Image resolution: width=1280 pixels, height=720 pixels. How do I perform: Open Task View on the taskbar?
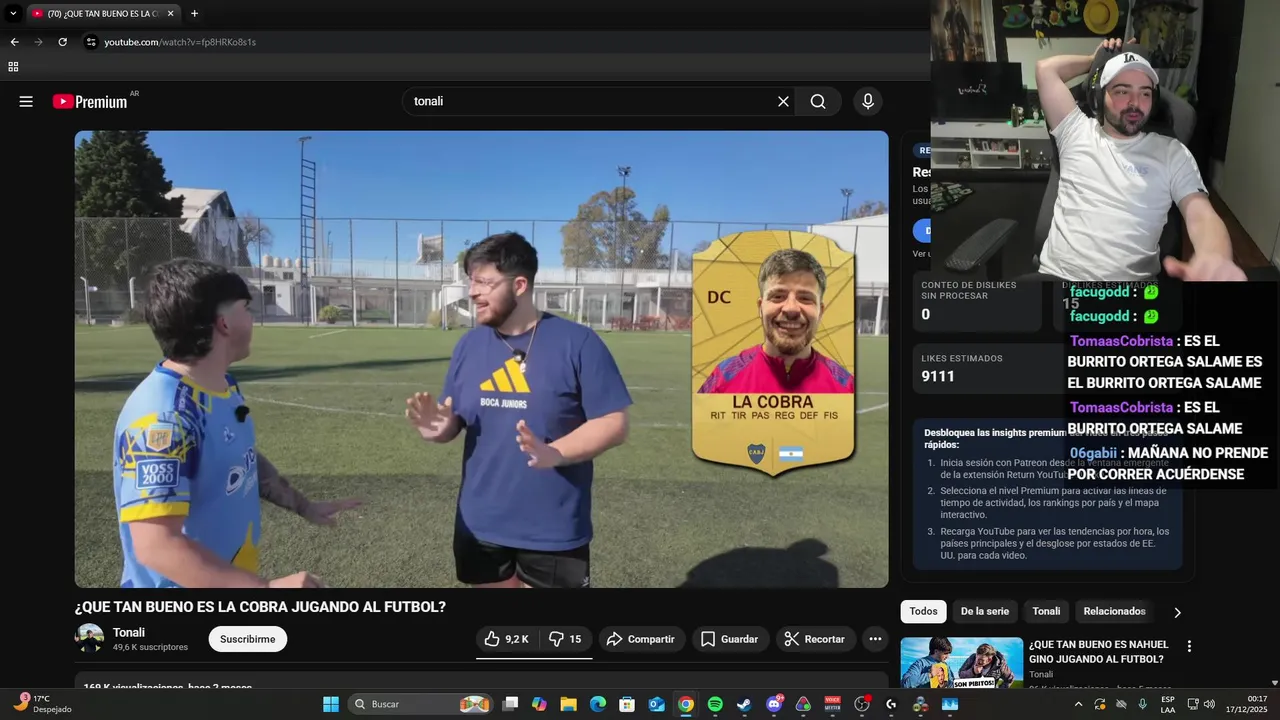[x=510, y=704]
